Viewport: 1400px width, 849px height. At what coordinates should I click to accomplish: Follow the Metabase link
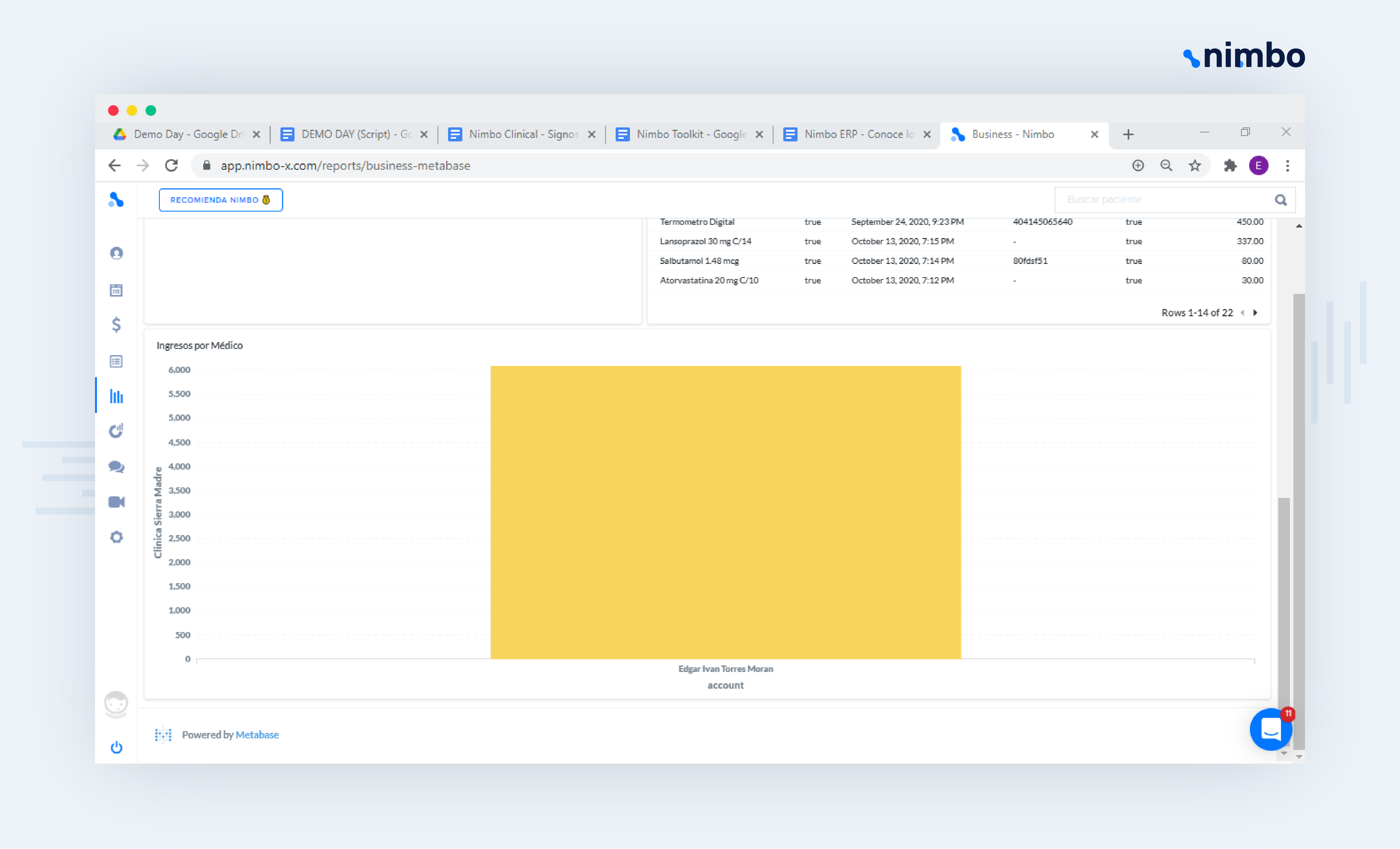[x=257, y=734]
